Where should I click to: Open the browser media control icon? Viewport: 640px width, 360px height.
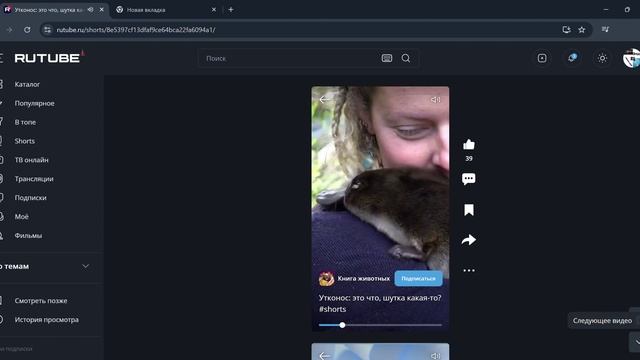605,29
